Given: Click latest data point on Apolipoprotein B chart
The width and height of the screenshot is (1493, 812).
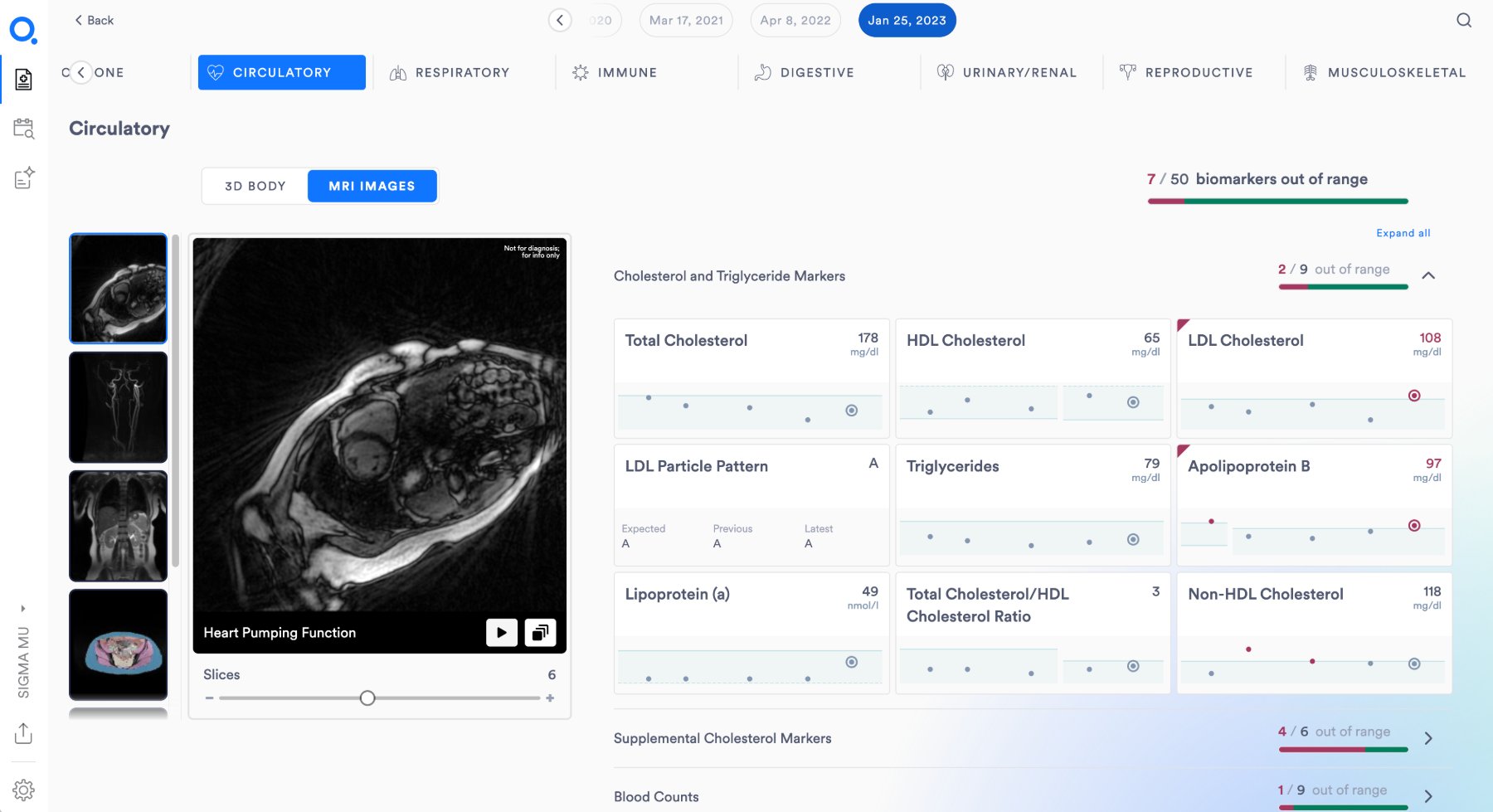Looking at the screenshot, I should click(1414, 525).
